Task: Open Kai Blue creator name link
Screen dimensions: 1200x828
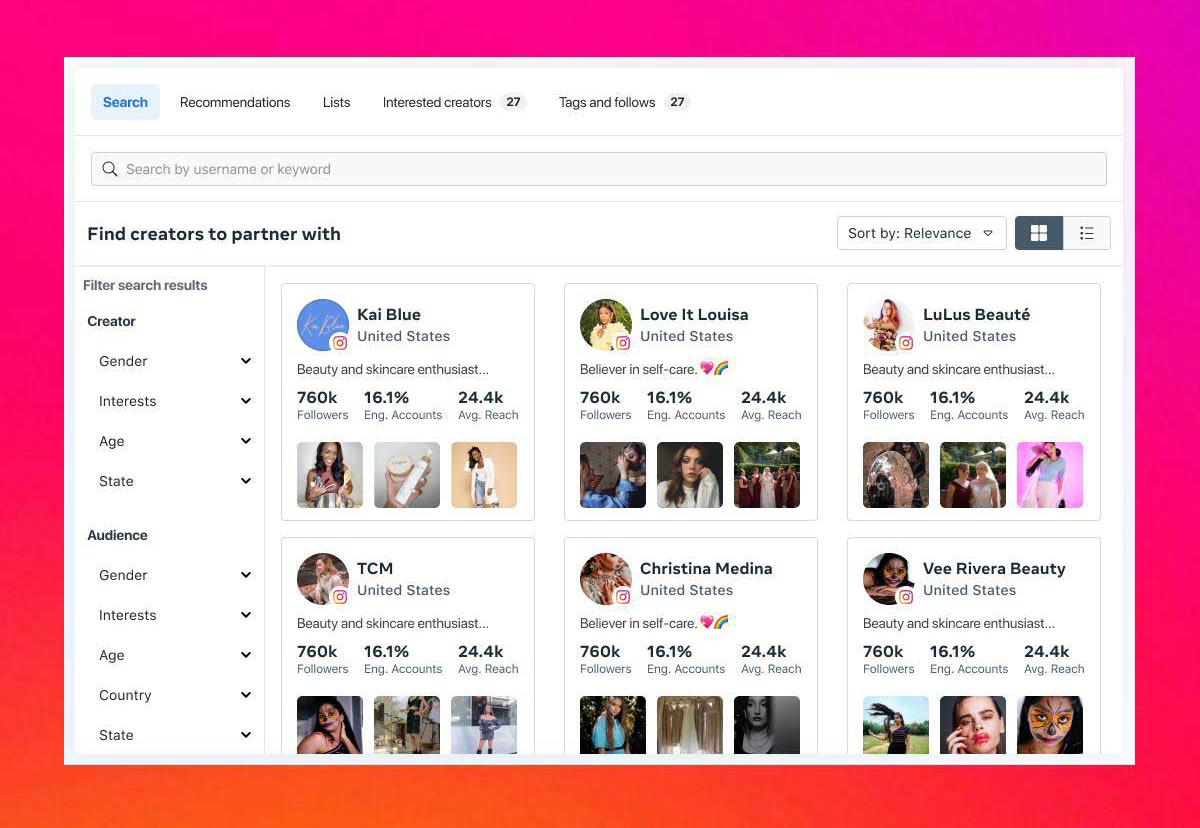Action: [388, 314]
